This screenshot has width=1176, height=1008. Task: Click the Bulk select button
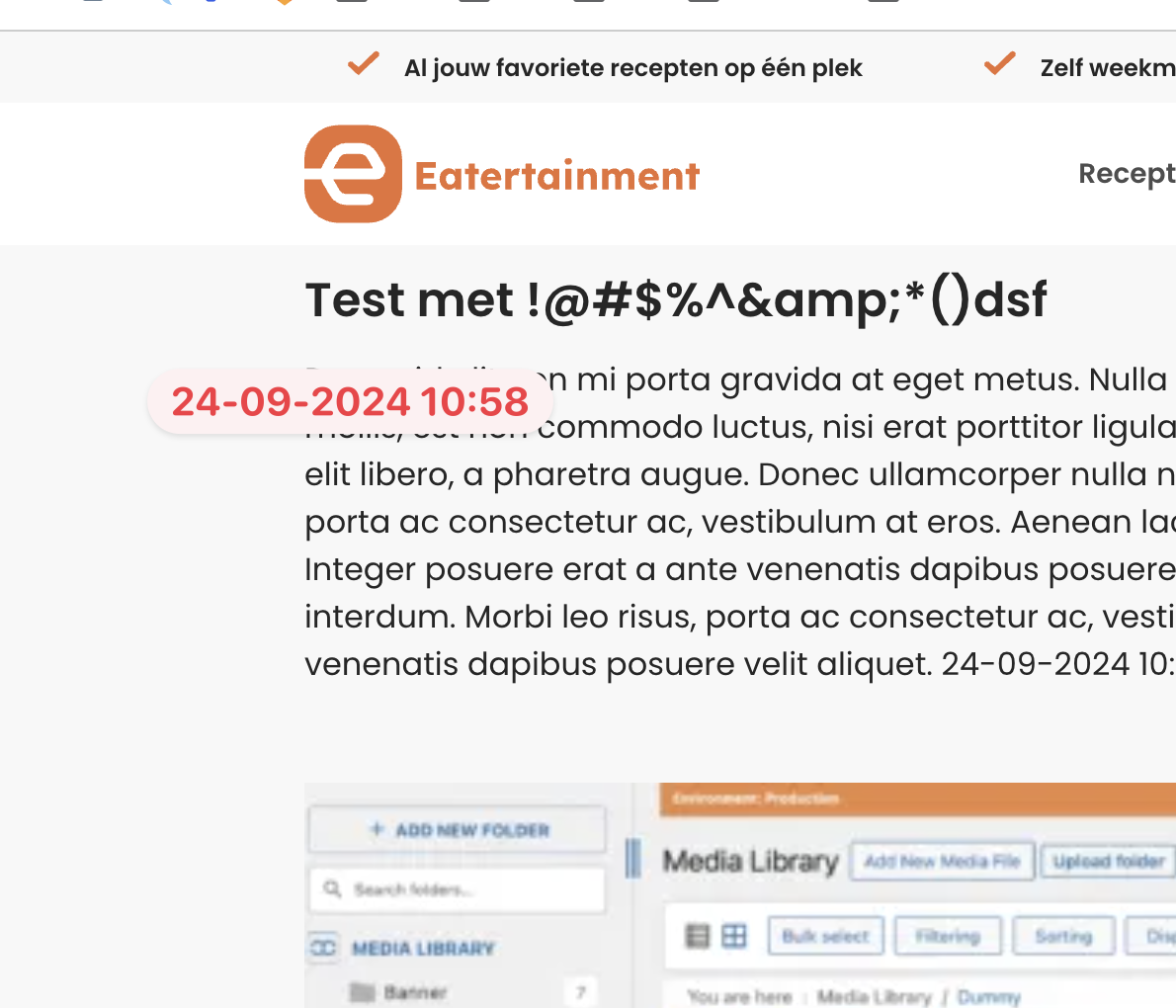pyautogui.click(x=826, y=936)
